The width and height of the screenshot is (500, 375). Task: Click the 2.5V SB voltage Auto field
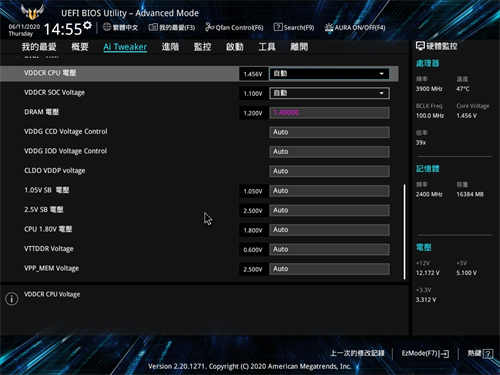pos(329,210)
